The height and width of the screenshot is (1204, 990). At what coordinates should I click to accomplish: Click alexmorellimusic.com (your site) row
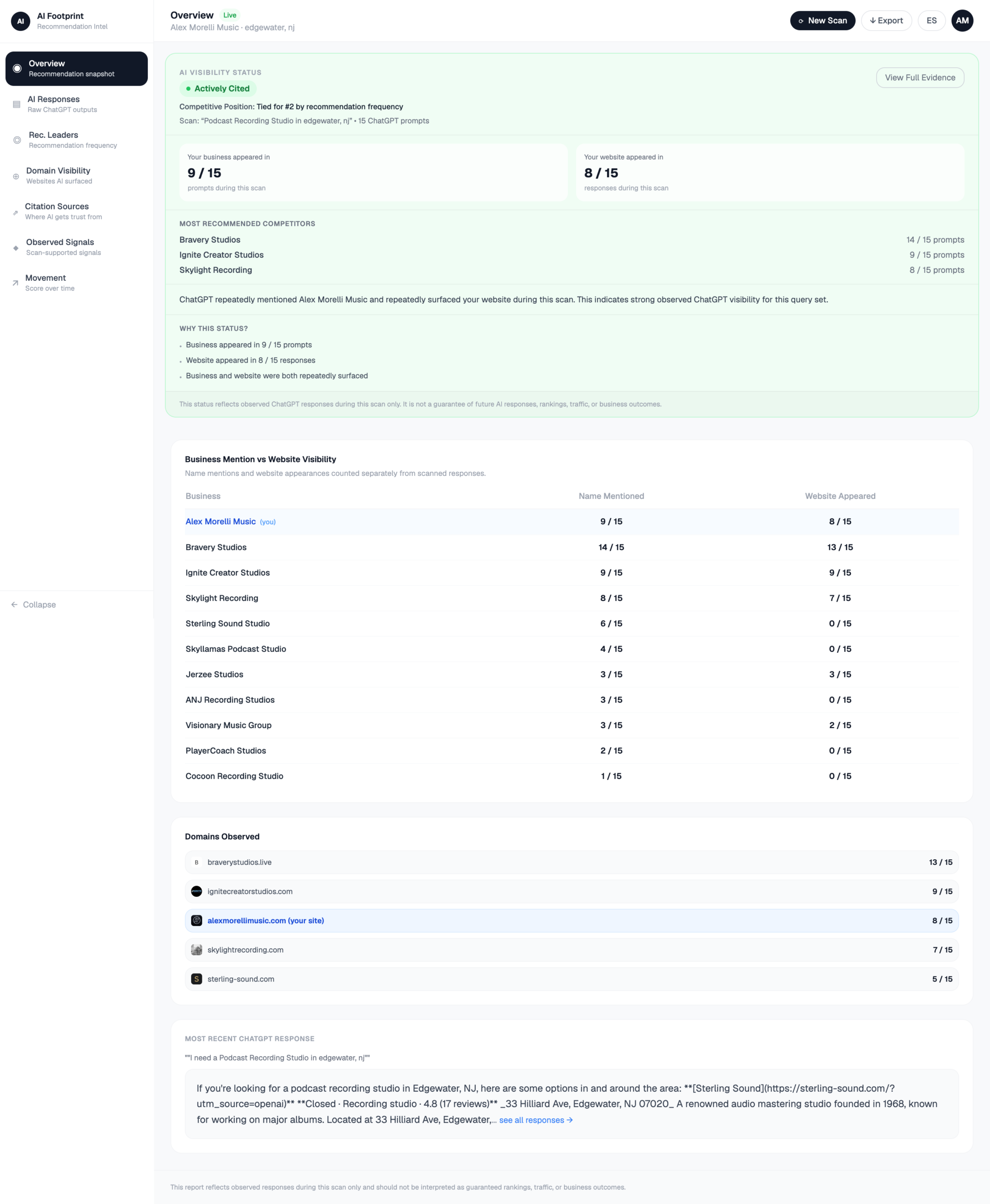(x=571, y=920)
